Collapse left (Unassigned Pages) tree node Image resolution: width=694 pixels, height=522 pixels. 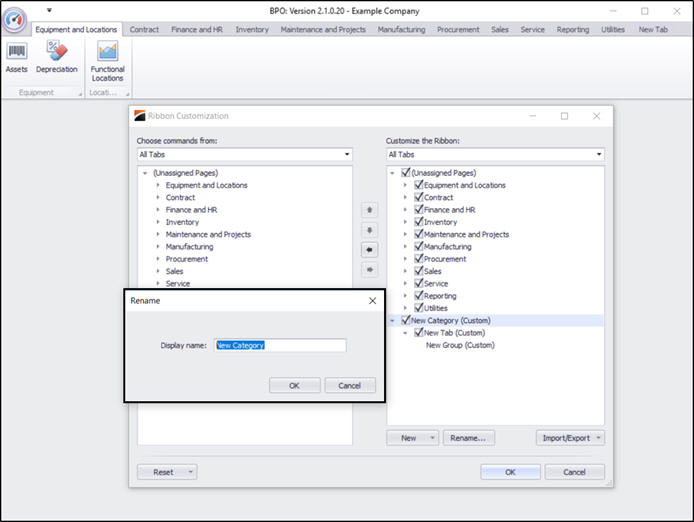(145, 173)
